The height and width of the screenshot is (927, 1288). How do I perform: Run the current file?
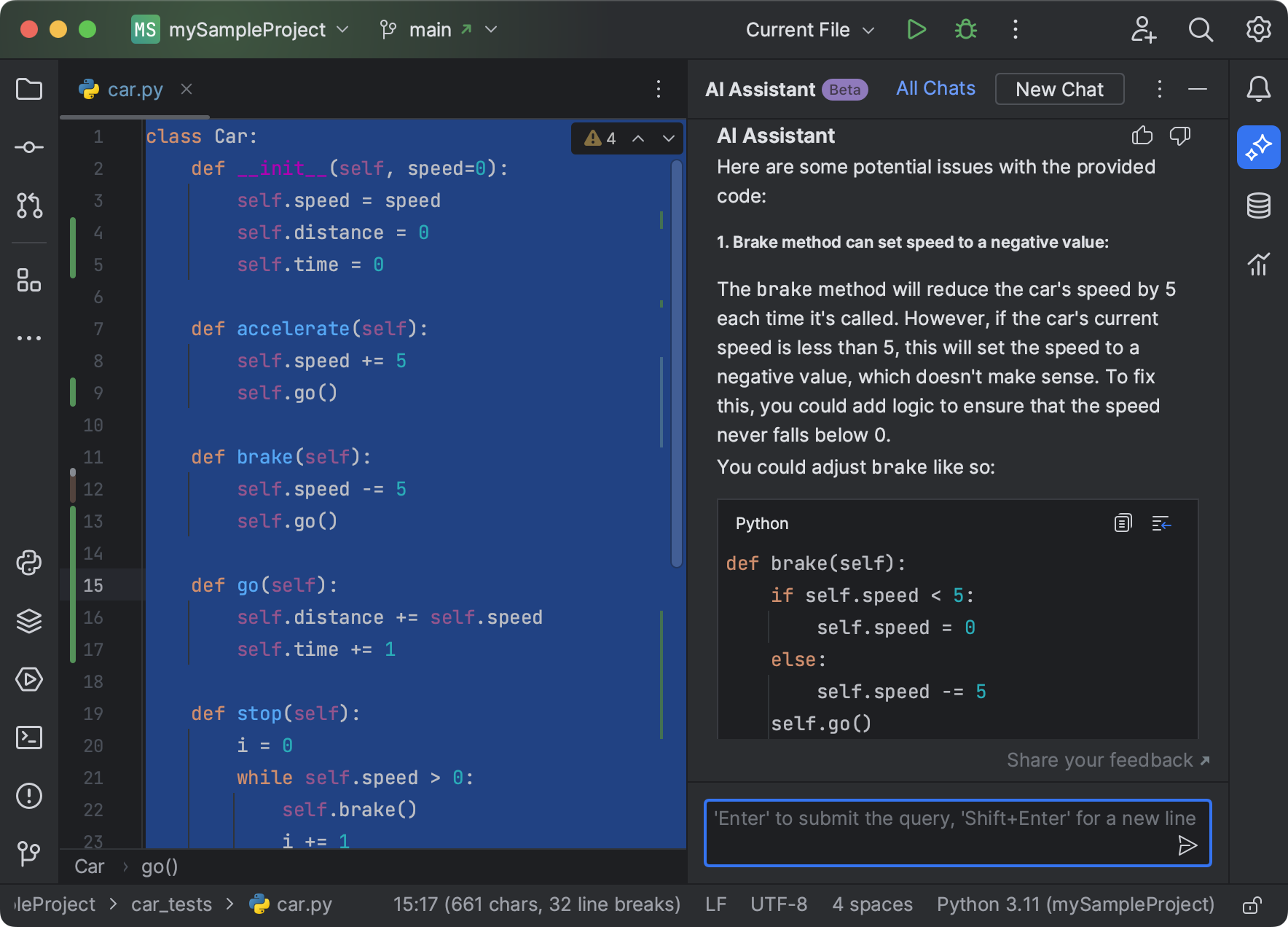click(916, 29)
